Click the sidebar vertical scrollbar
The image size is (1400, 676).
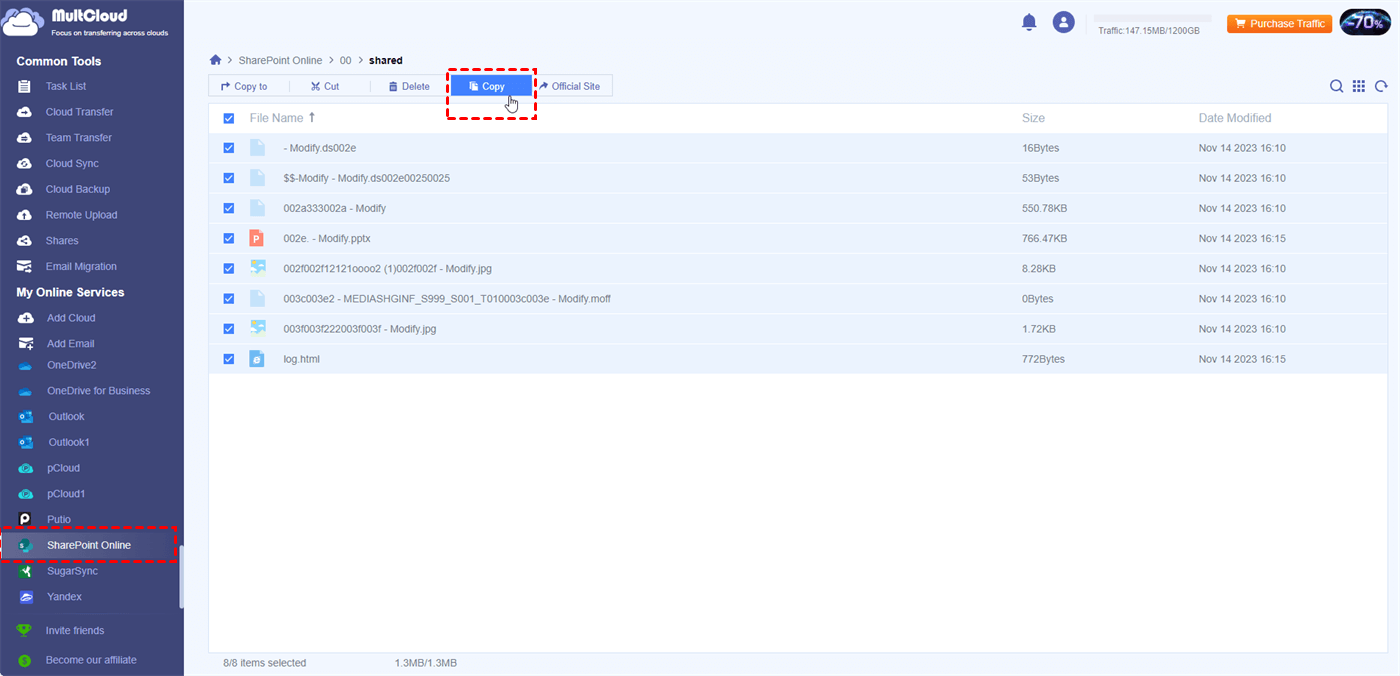pyautogui.click(x=181, y=577)
